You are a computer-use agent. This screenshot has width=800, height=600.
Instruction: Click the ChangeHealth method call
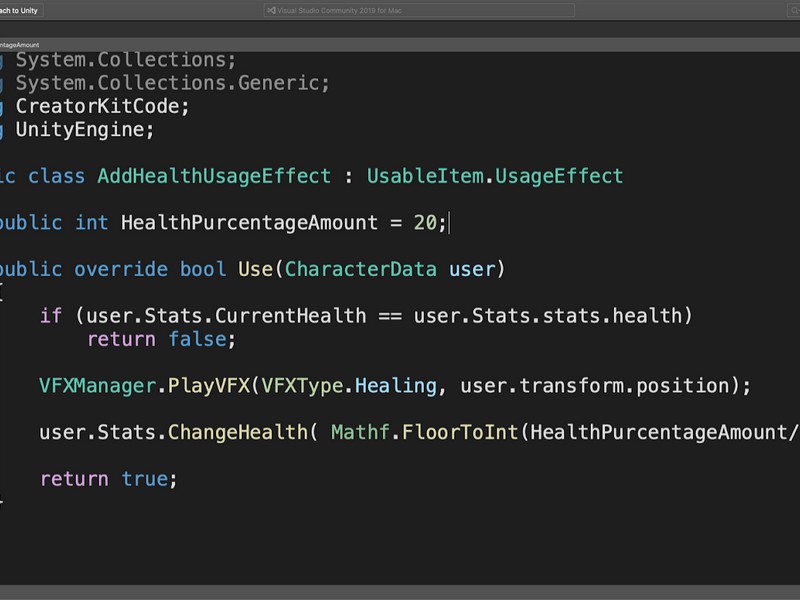pyautogui.click(x=237, y=433)
